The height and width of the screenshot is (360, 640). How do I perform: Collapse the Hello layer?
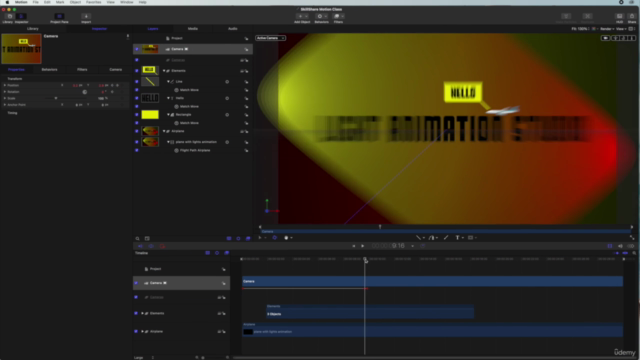(x=168, y=98)
